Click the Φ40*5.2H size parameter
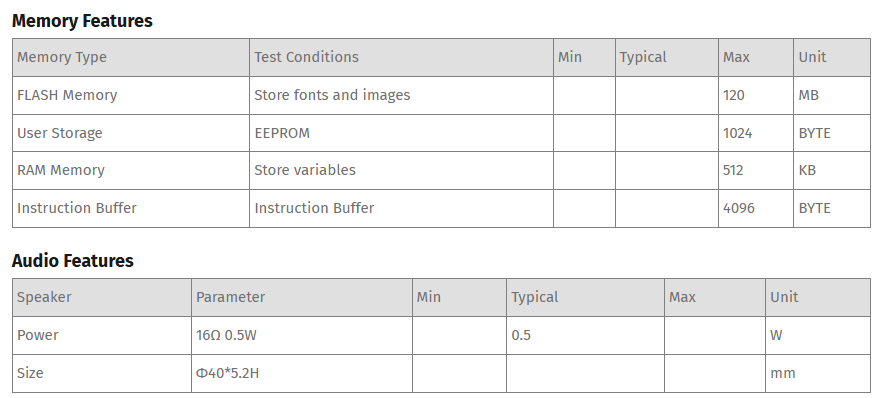This screenshot has height=398, width=876. coord(227,373)
